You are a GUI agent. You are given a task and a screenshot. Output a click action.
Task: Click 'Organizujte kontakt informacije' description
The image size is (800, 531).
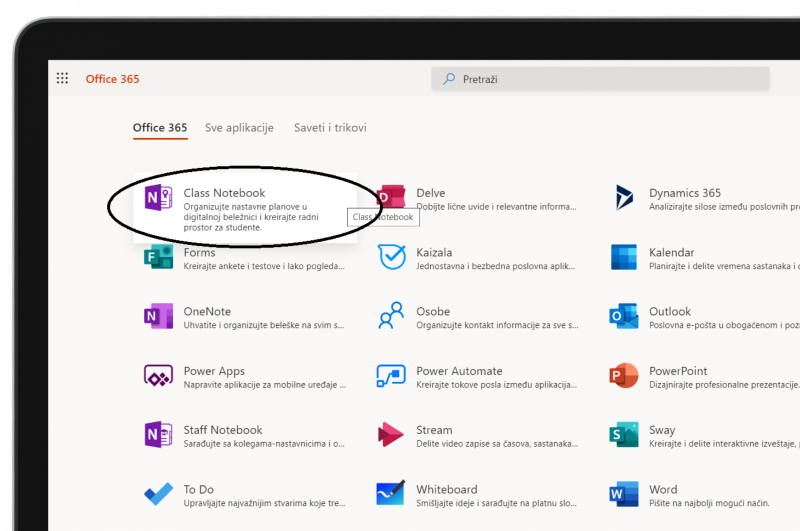(497, 325)
